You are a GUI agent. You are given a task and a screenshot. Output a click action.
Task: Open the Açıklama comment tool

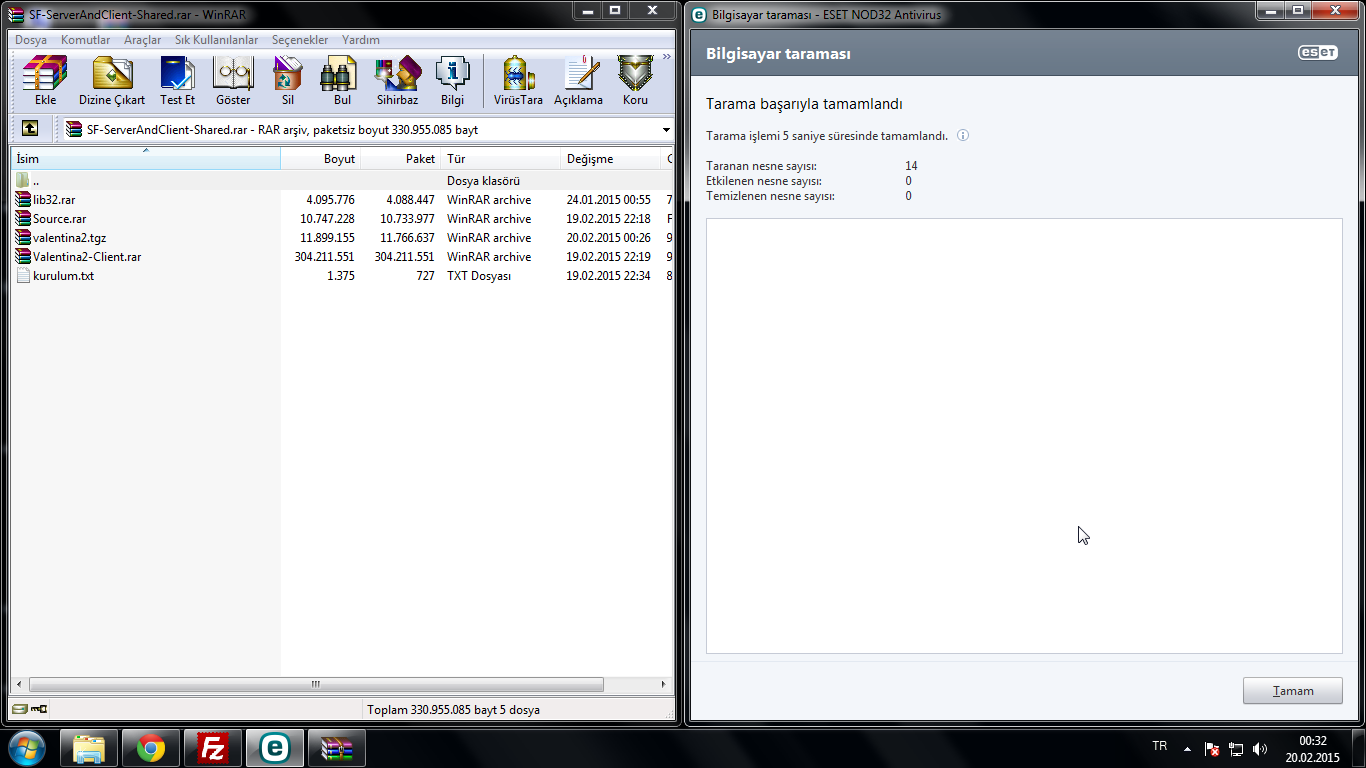(579, 81)
